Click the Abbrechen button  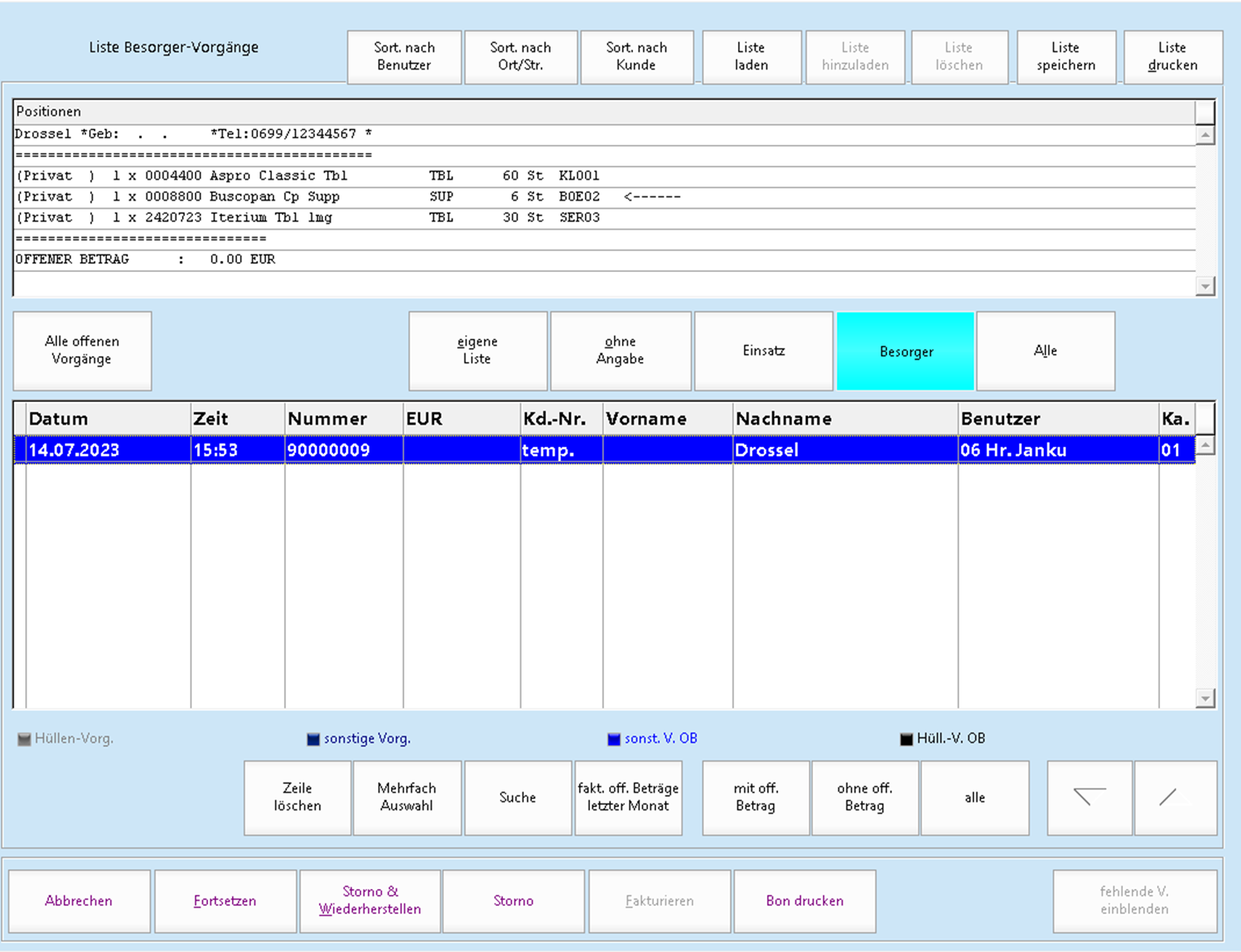(79, 901)
